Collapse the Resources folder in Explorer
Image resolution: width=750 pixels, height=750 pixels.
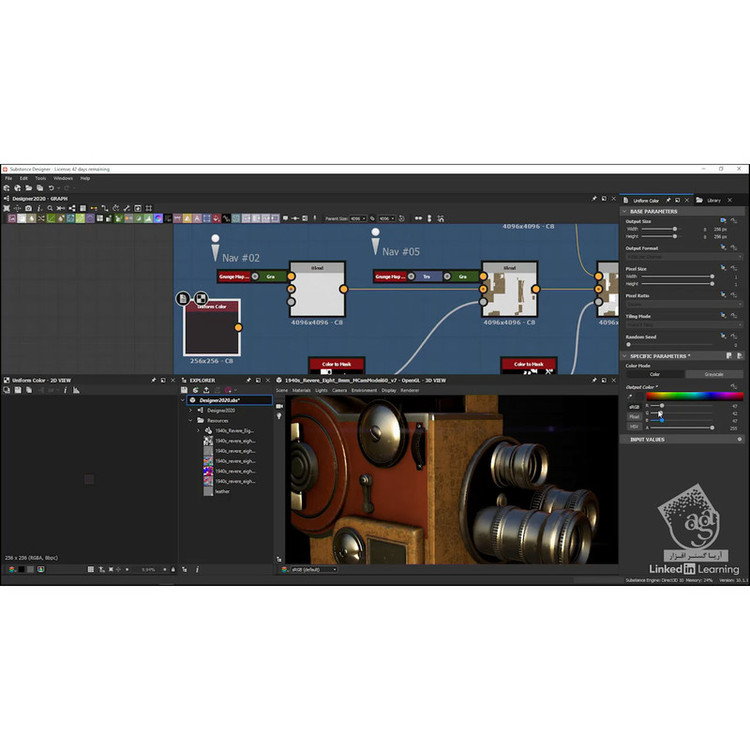(189, 420)
